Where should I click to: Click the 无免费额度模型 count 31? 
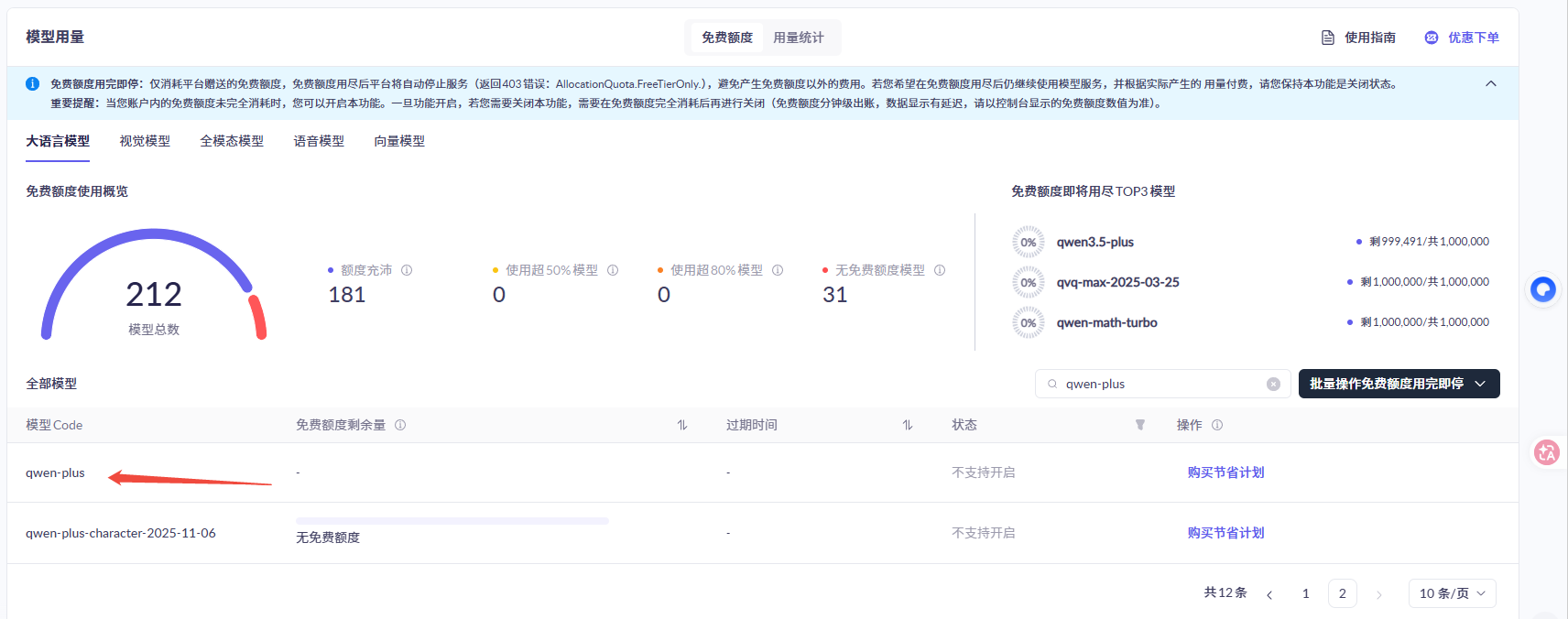coord(835,295)
